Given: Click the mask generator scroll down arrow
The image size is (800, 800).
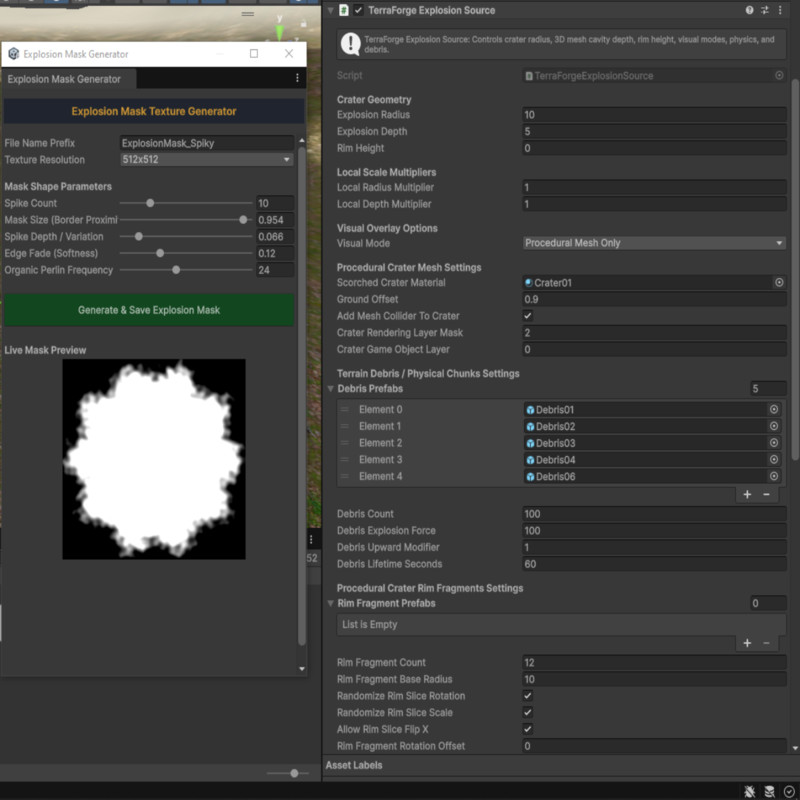Looking at the screenshot, I should 302,669.
